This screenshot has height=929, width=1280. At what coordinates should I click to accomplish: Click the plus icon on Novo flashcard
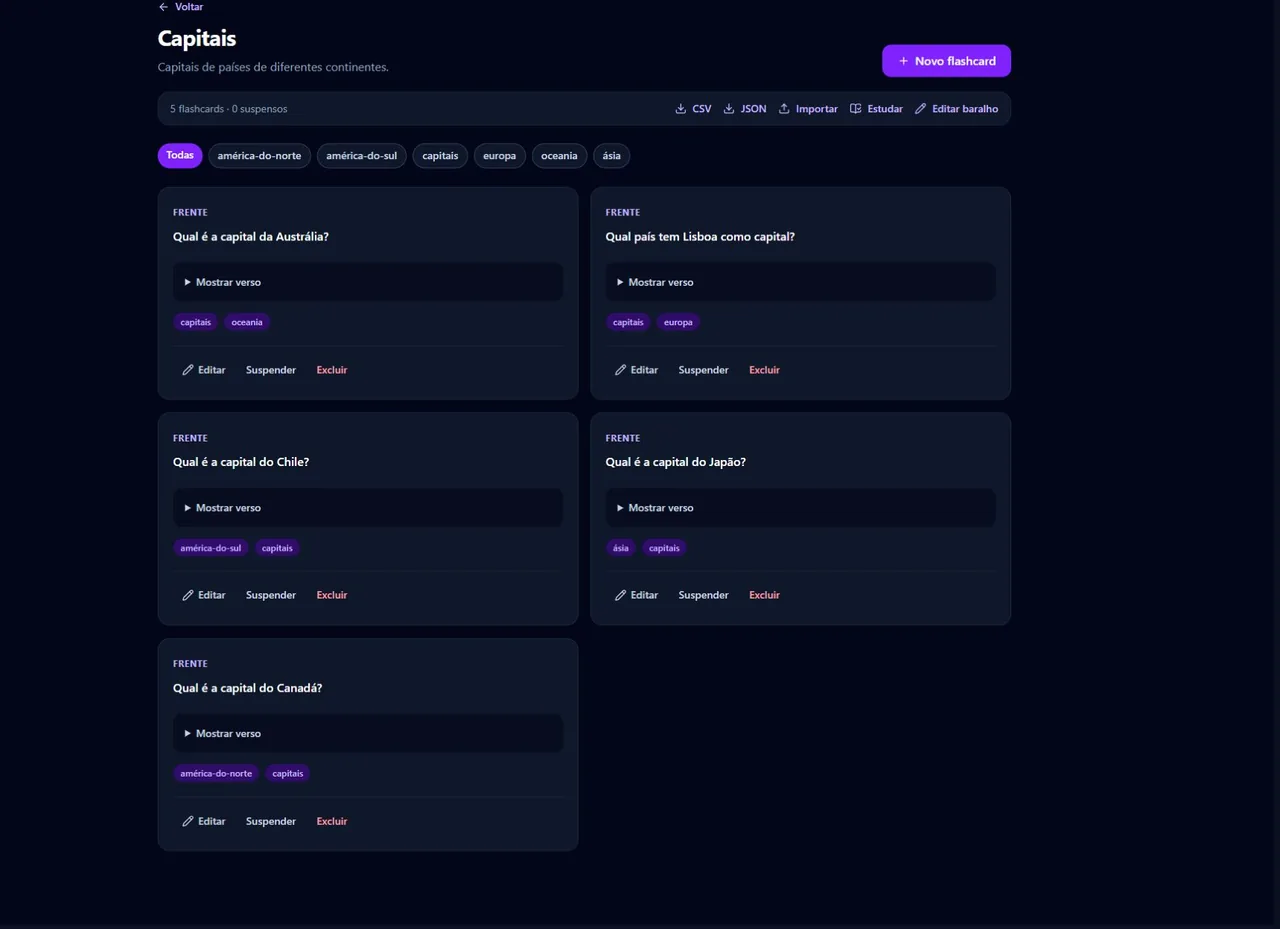(x=904, y=61)
